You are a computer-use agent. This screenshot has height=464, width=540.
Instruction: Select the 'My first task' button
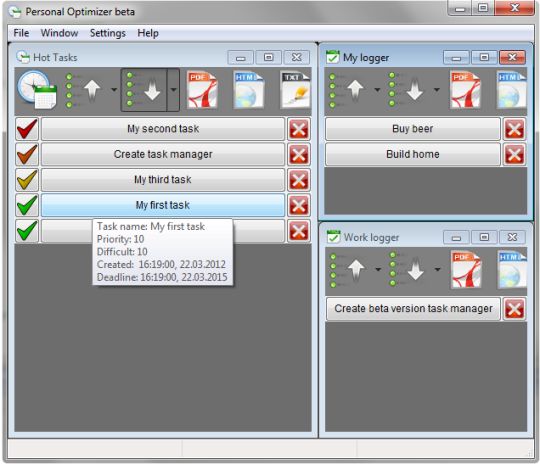pyautogui.click(x=163, y=205)
